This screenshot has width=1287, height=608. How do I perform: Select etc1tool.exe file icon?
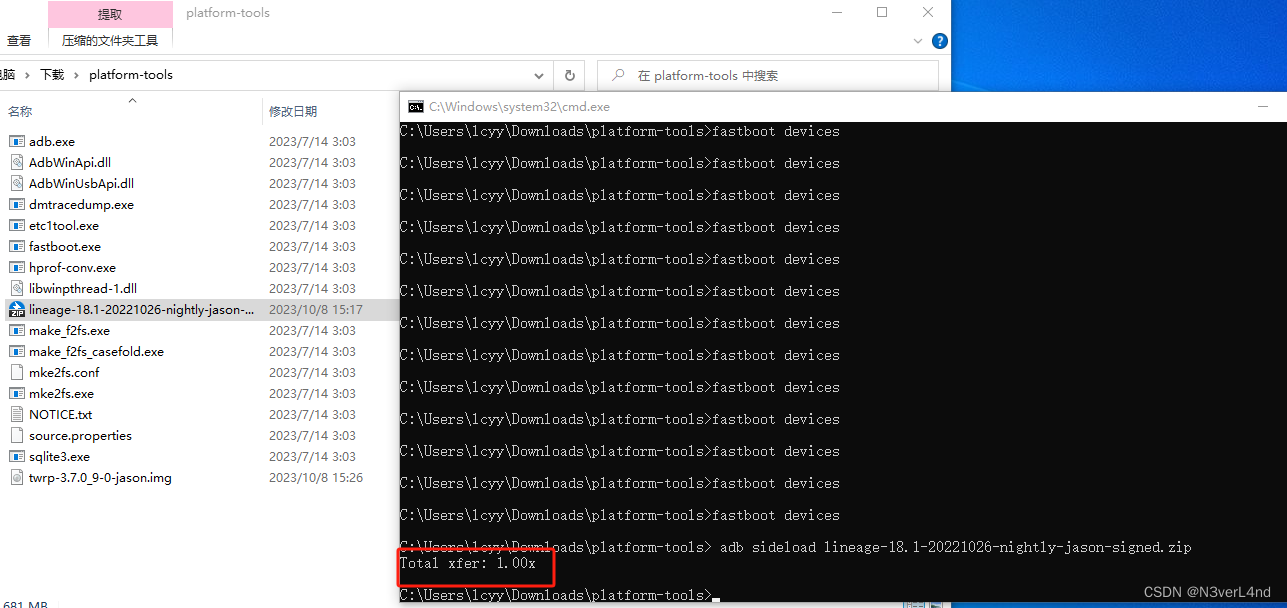tap(16, 226)
